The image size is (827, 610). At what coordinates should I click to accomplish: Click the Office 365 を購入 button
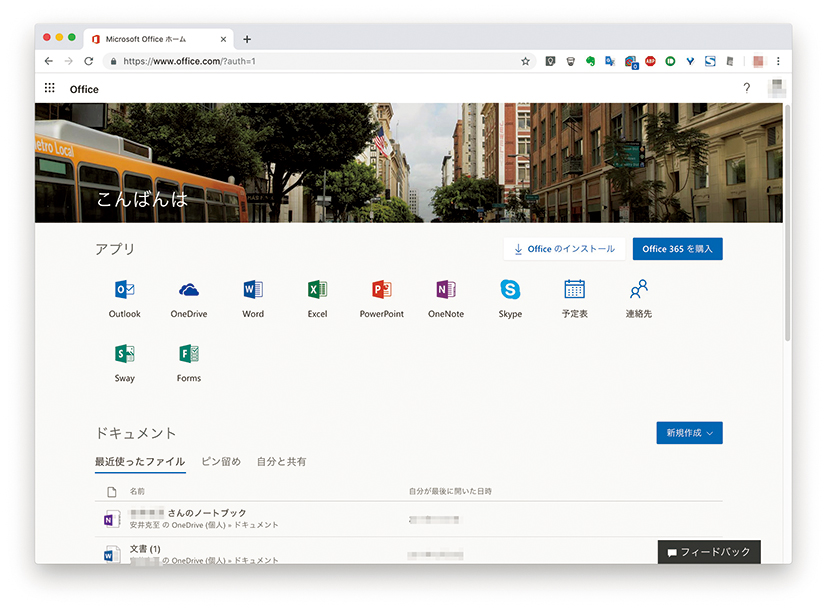click(677, 249)
